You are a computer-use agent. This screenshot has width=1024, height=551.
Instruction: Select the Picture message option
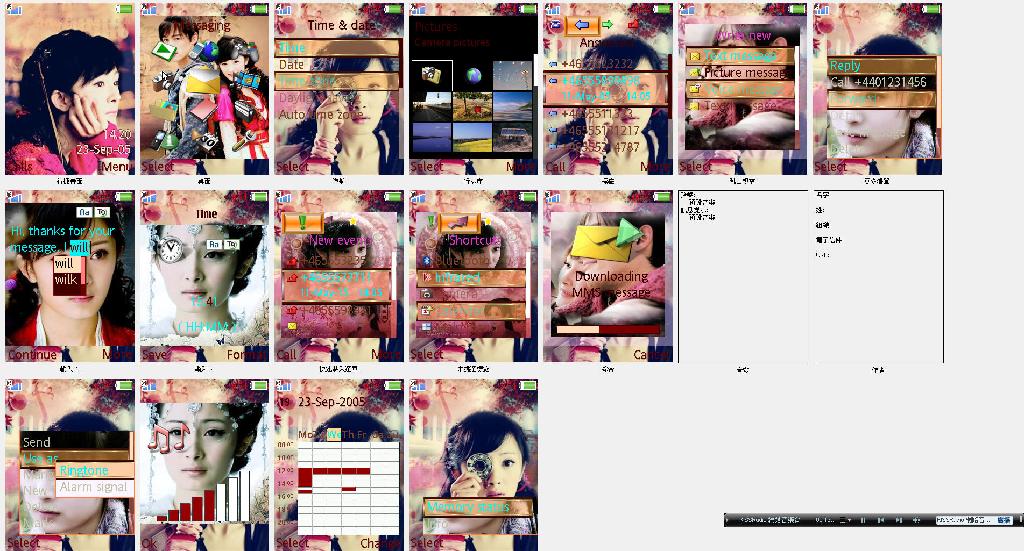tap(745, 73)
